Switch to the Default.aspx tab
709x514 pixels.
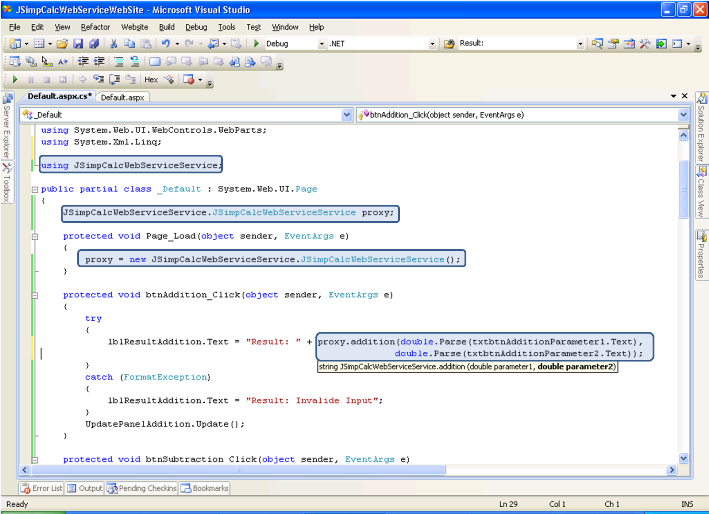click(123, 98)
